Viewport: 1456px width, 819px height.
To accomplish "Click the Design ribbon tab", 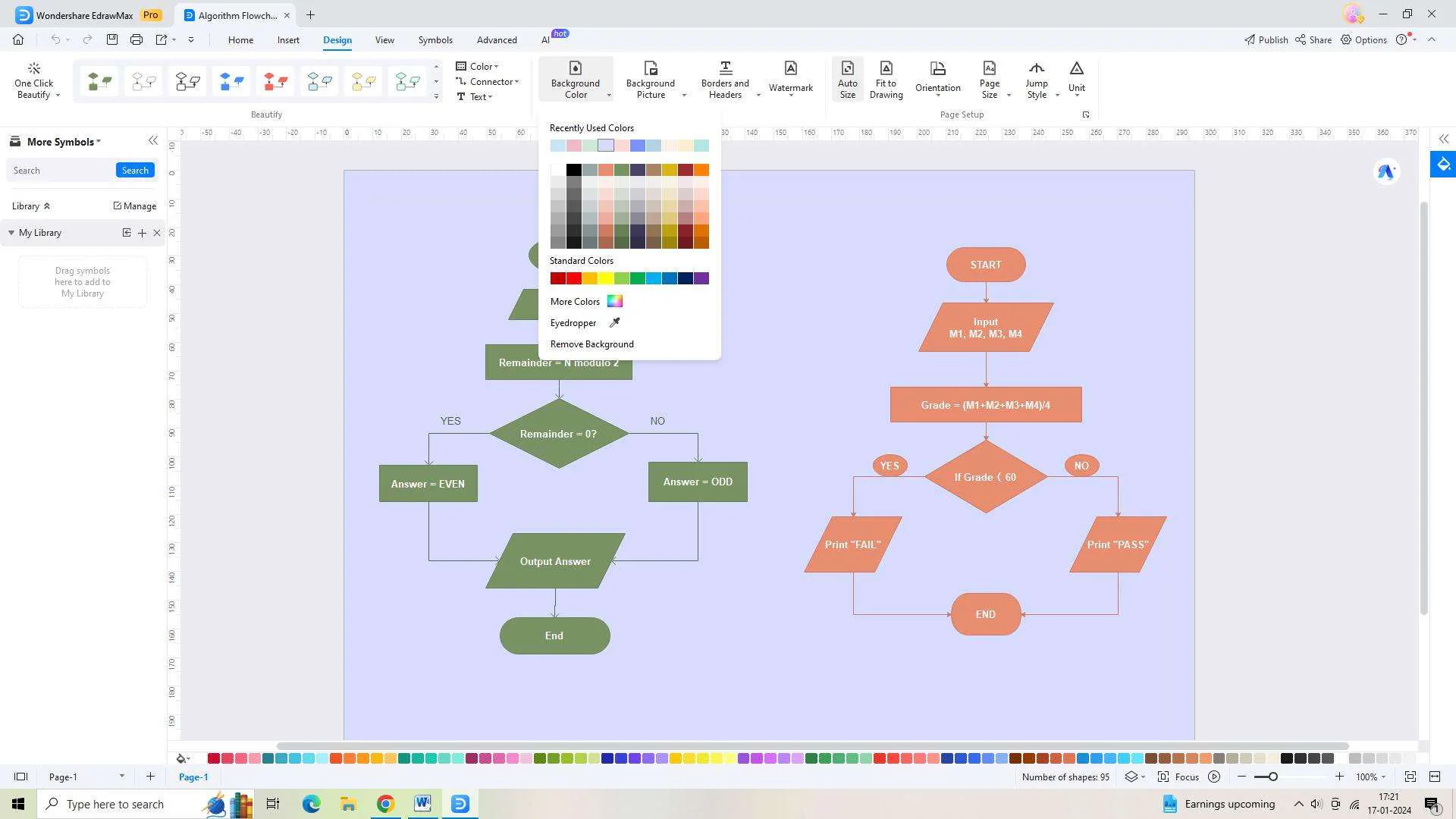I will point(337,40).
